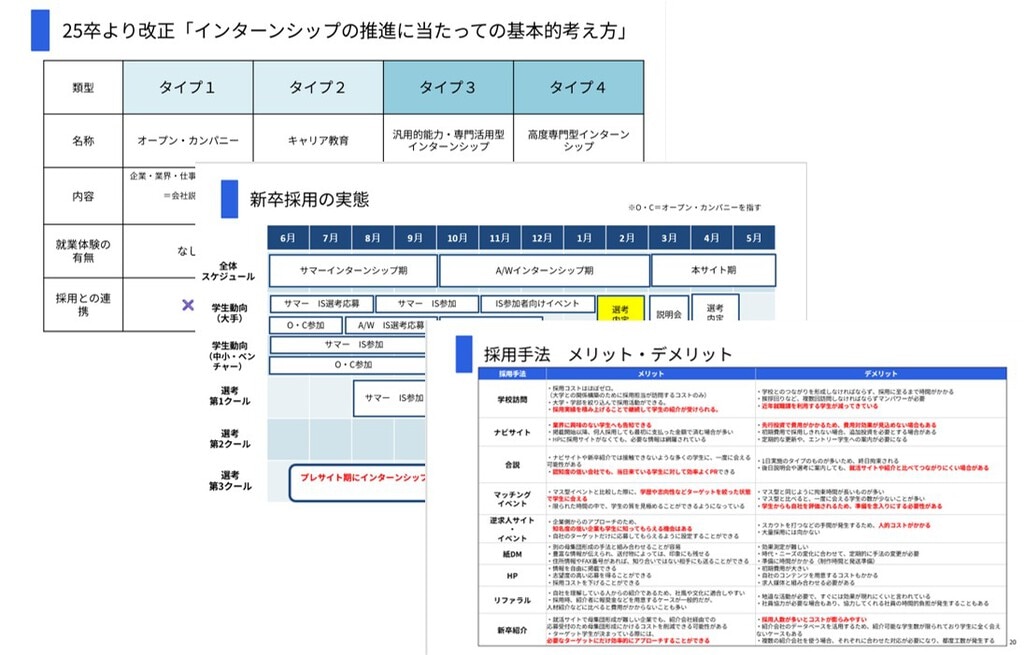This screenshot has height=655, width=1024.
Task: Click the オープン・カンパニー name cell
Action: pyautogui.click(x=187, y=141)
